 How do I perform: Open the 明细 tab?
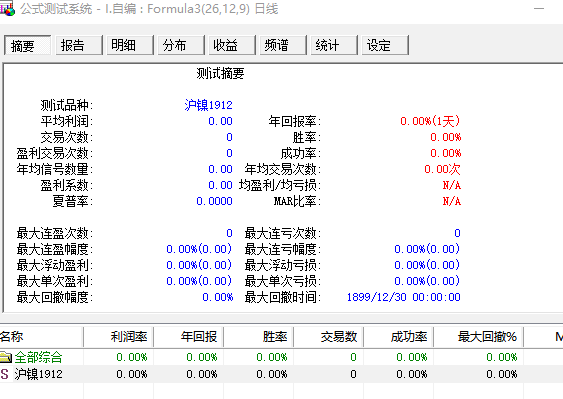tap(130, 45)
